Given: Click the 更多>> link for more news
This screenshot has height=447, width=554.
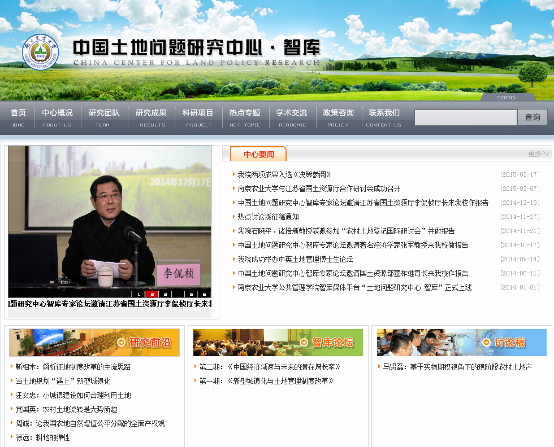Looking at the screenshot, I should pyautogui.click(x=538, y=154).
